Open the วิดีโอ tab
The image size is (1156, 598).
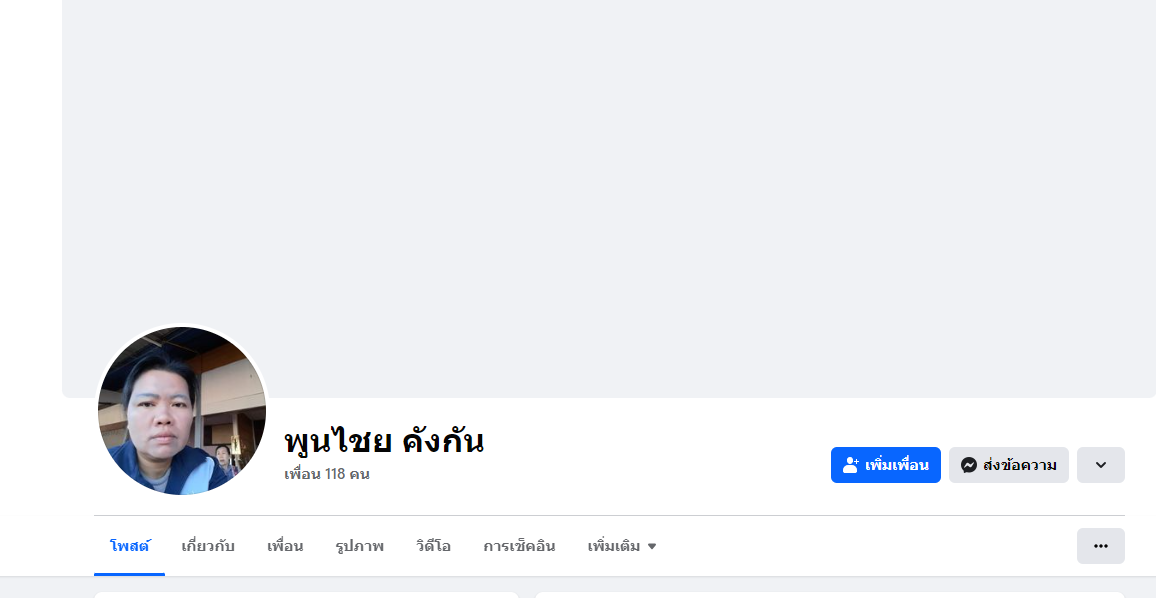pyautogui.click(x=433, y=546)
